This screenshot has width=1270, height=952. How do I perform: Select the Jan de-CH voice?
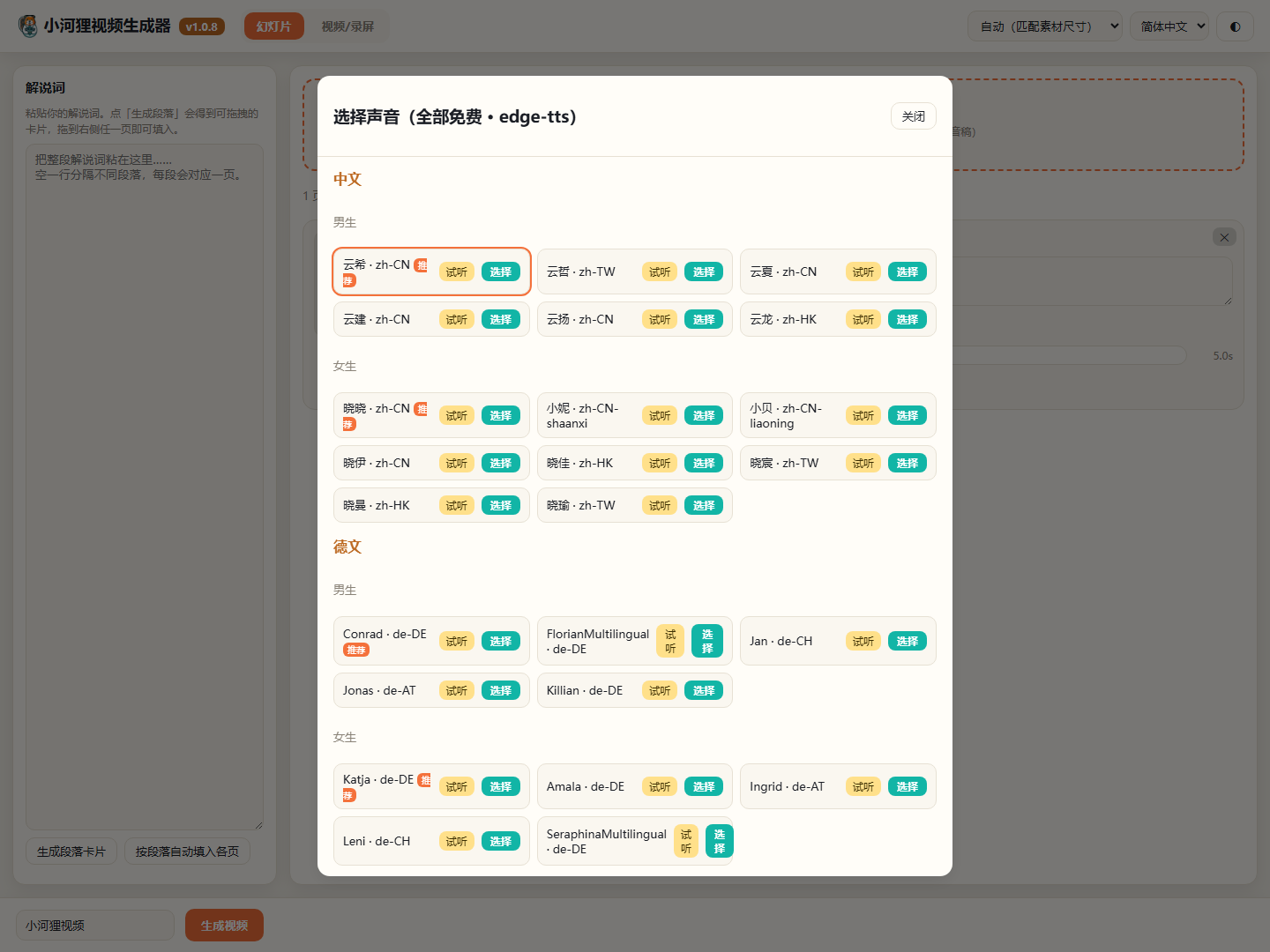click(908, 642)
